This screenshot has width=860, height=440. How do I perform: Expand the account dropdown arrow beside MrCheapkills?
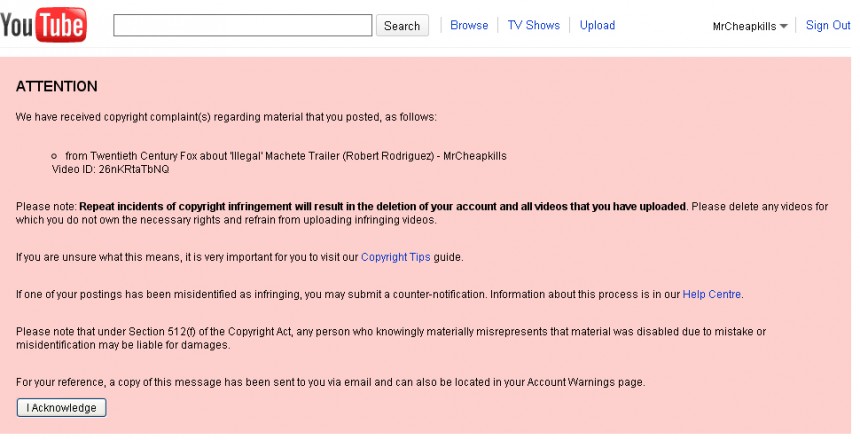click(784, 27)
